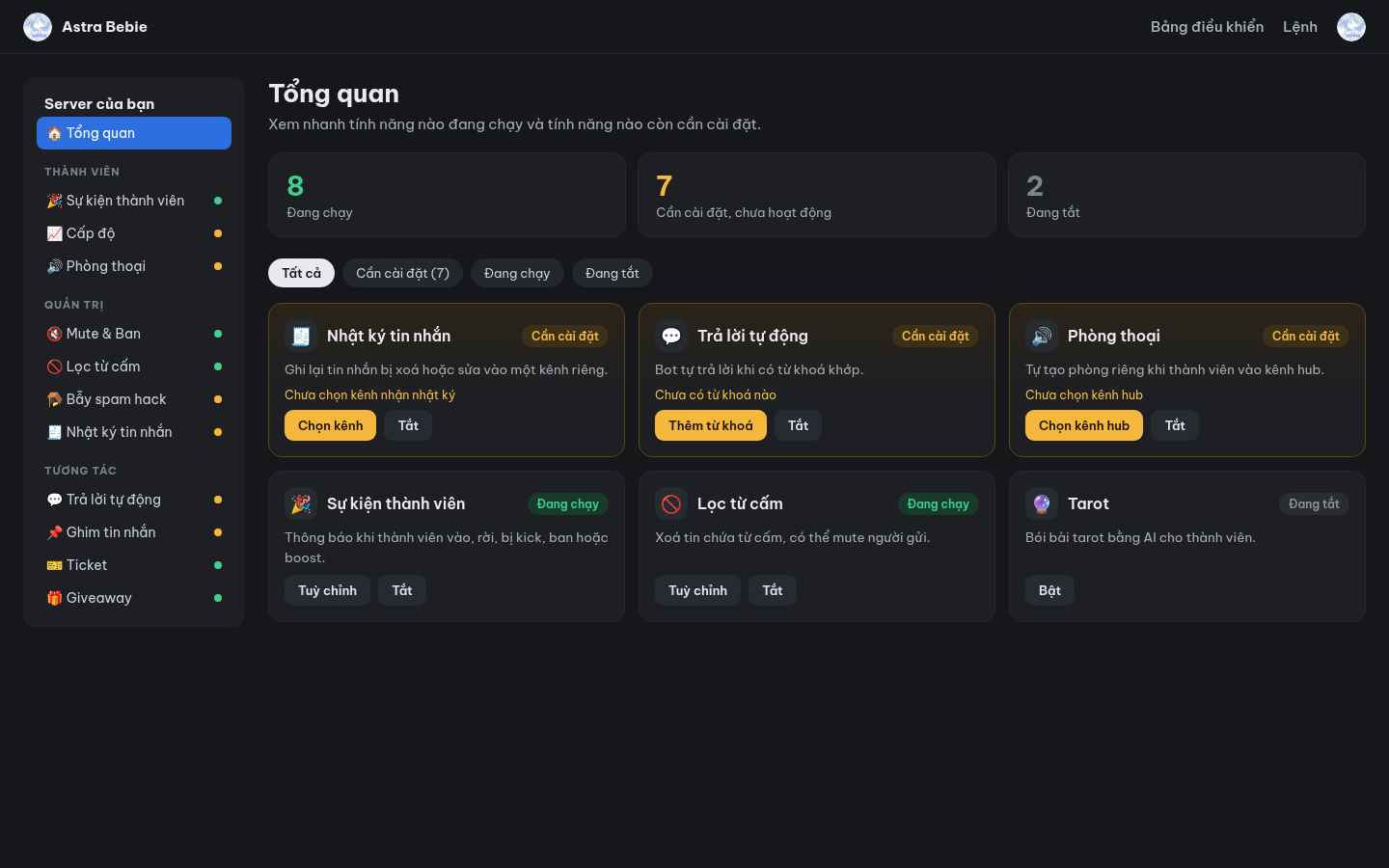Open Ghim tin nhắn sidebar entry
1389x868 pixels.
134,532
